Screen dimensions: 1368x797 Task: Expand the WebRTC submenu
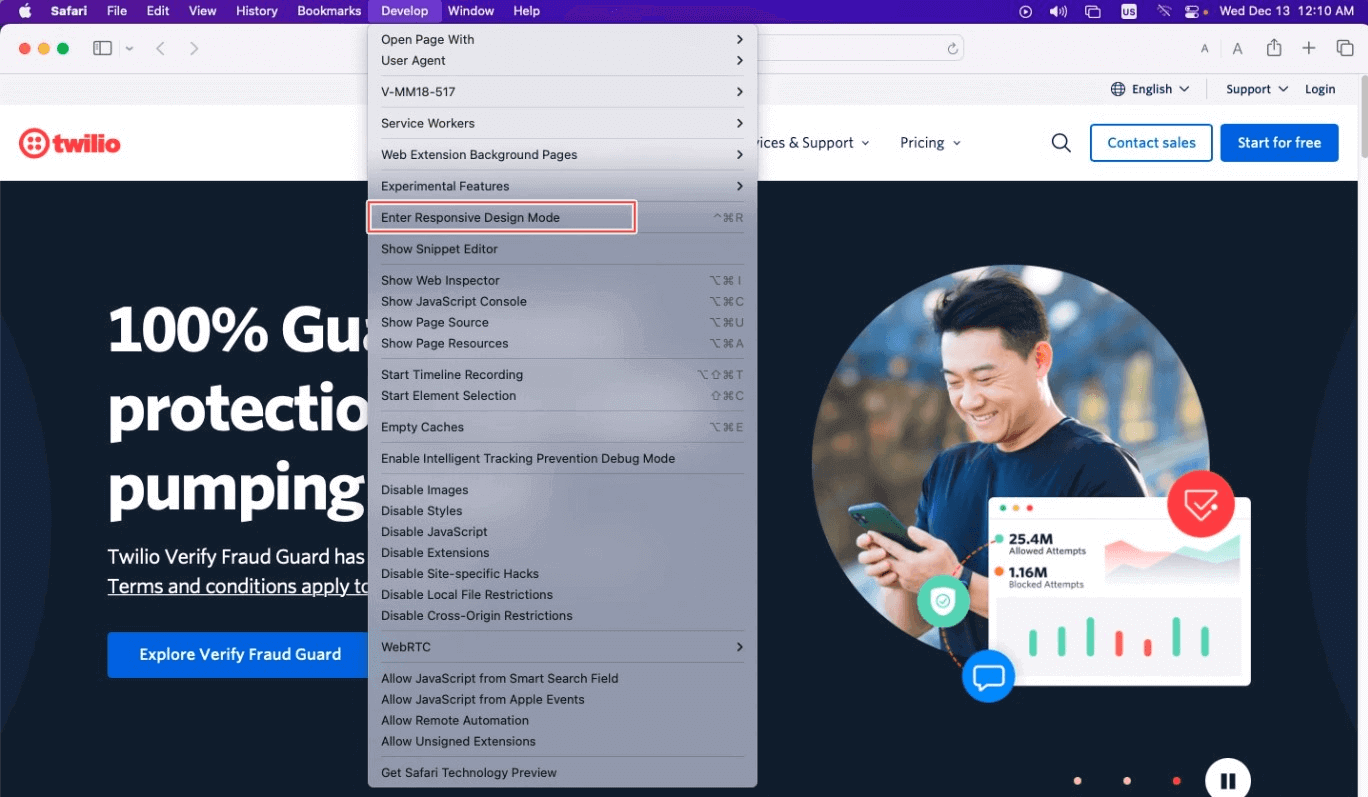[562, 647]
